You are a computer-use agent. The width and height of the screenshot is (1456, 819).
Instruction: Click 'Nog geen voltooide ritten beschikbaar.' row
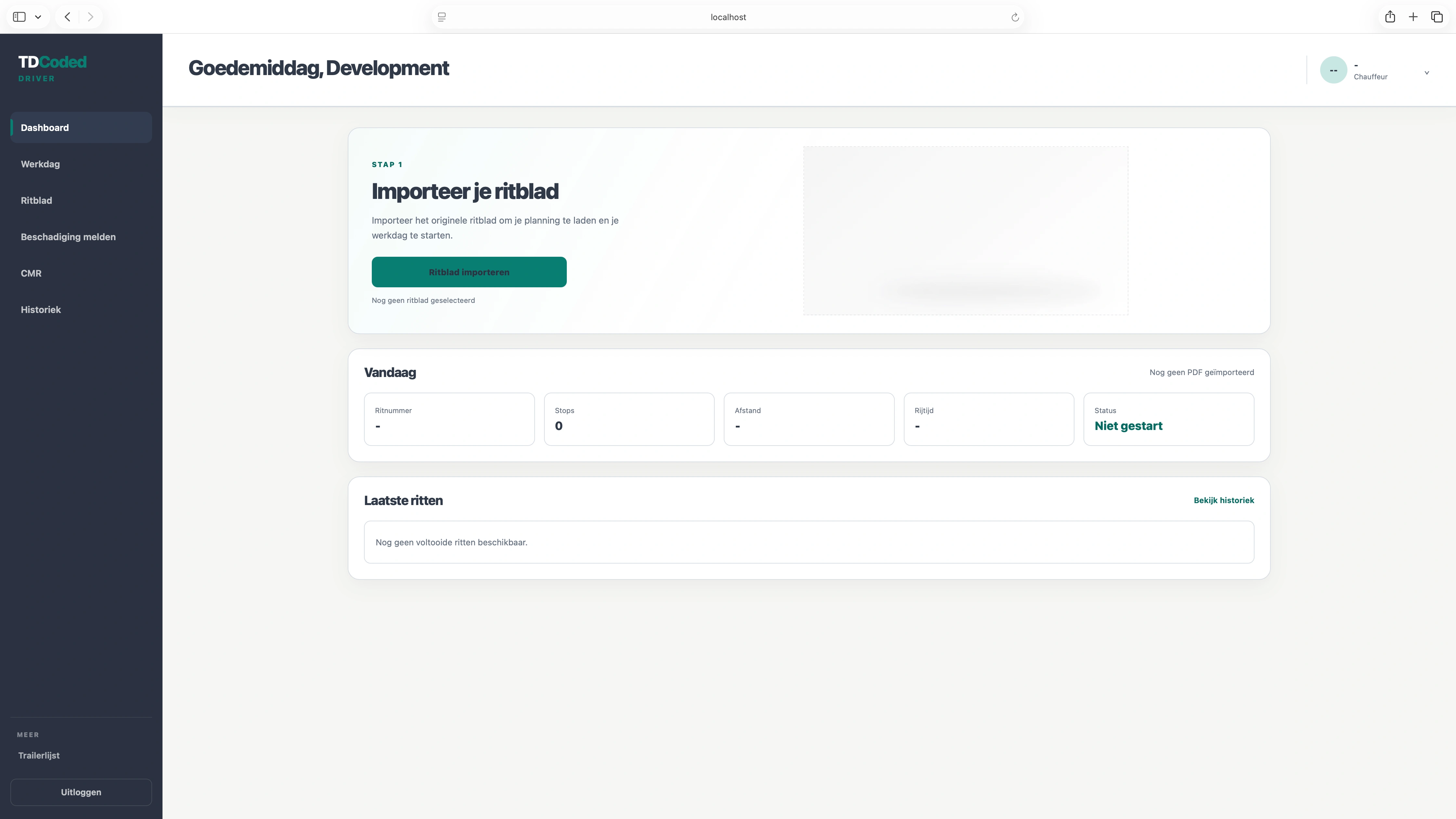coord(809,542)
